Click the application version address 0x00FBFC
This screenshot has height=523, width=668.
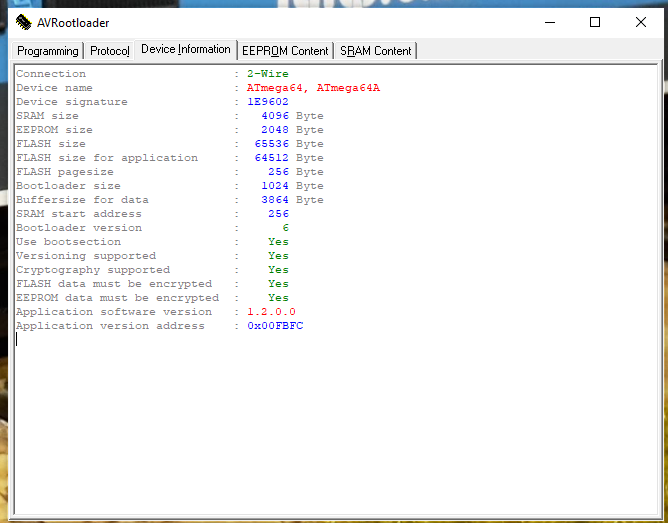coord(275,326)
